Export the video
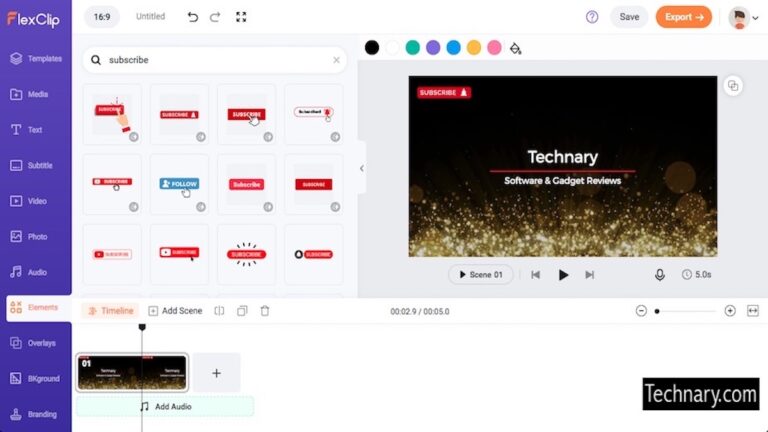Image resolution: width=768 pixels, height=432 pixels. 684,17
